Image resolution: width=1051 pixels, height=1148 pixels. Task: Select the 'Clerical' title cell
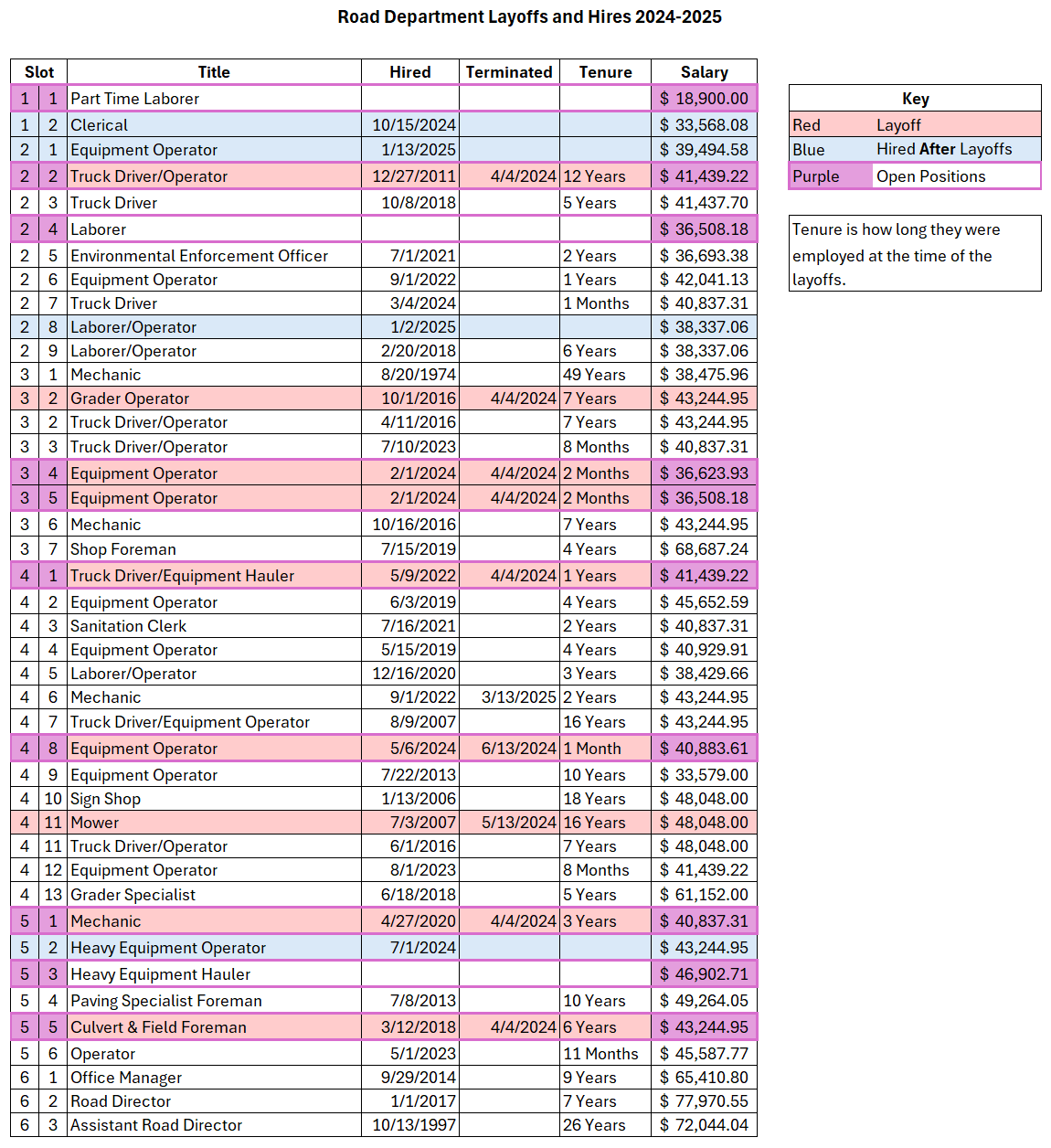pyautogui.click(x=214, y=125)
